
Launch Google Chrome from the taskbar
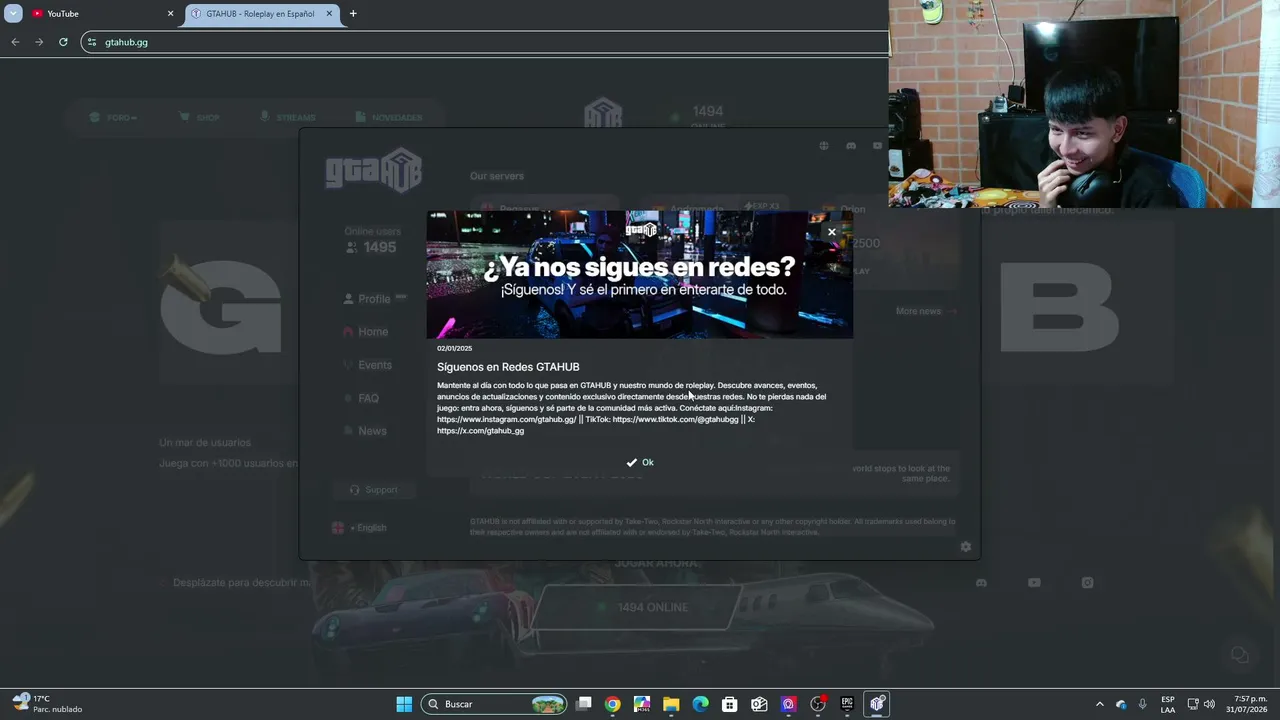point(613,704)
